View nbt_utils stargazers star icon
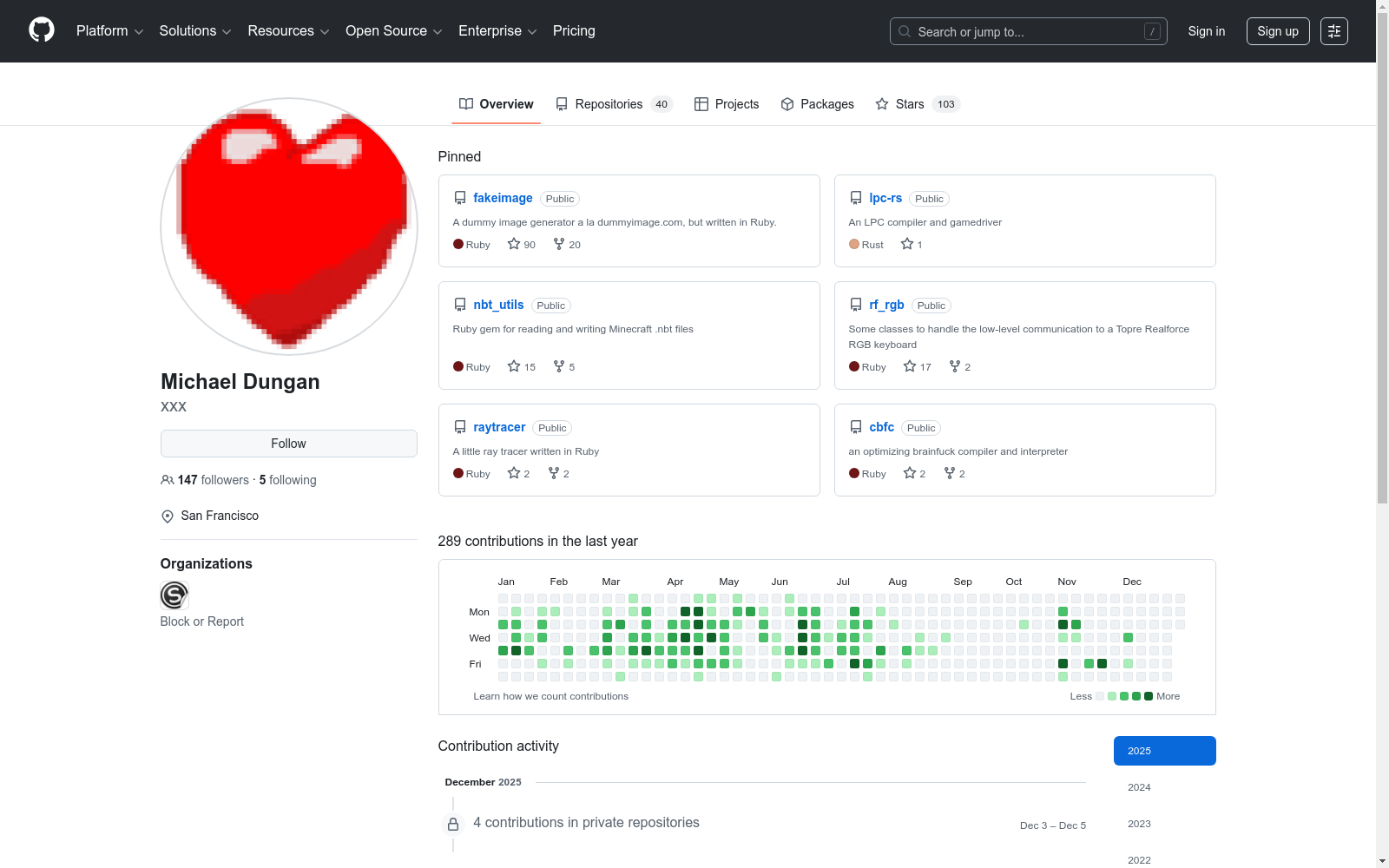Viewport: 1389px width, 868px height. click(x=514, y=366)
